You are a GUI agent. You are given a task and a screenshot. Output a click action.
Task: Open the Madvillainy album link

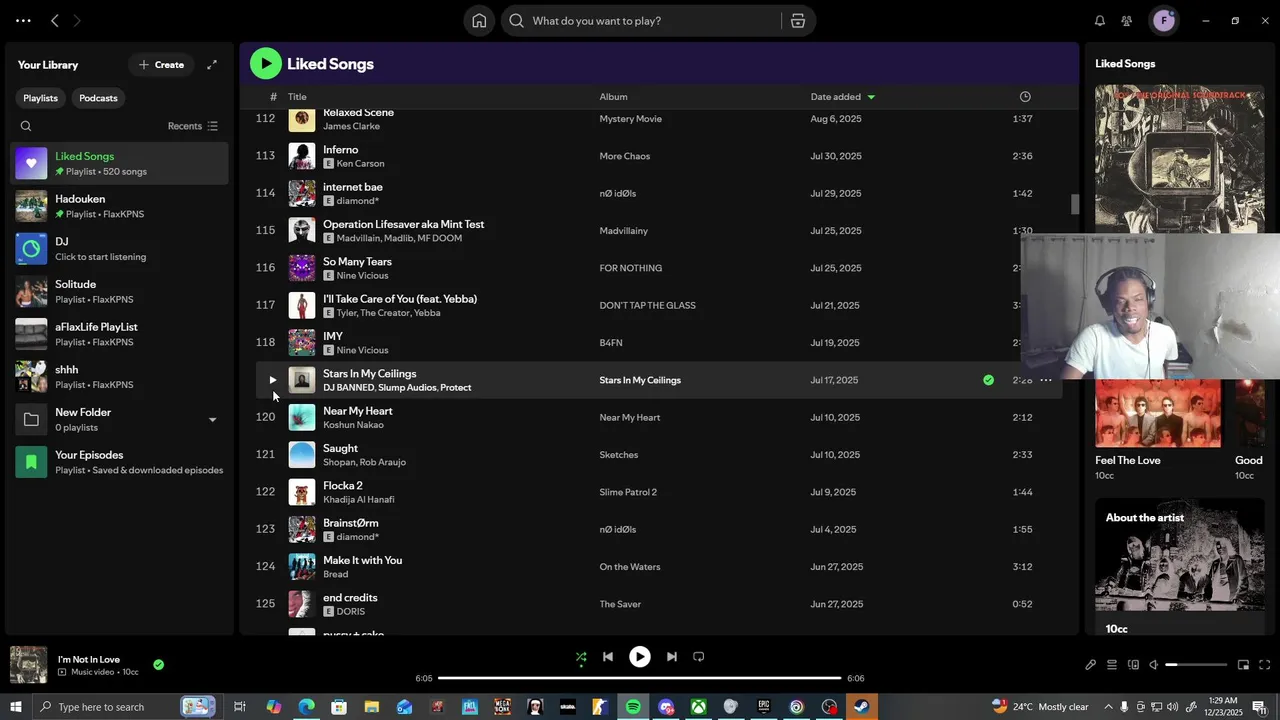pos(623,231)
